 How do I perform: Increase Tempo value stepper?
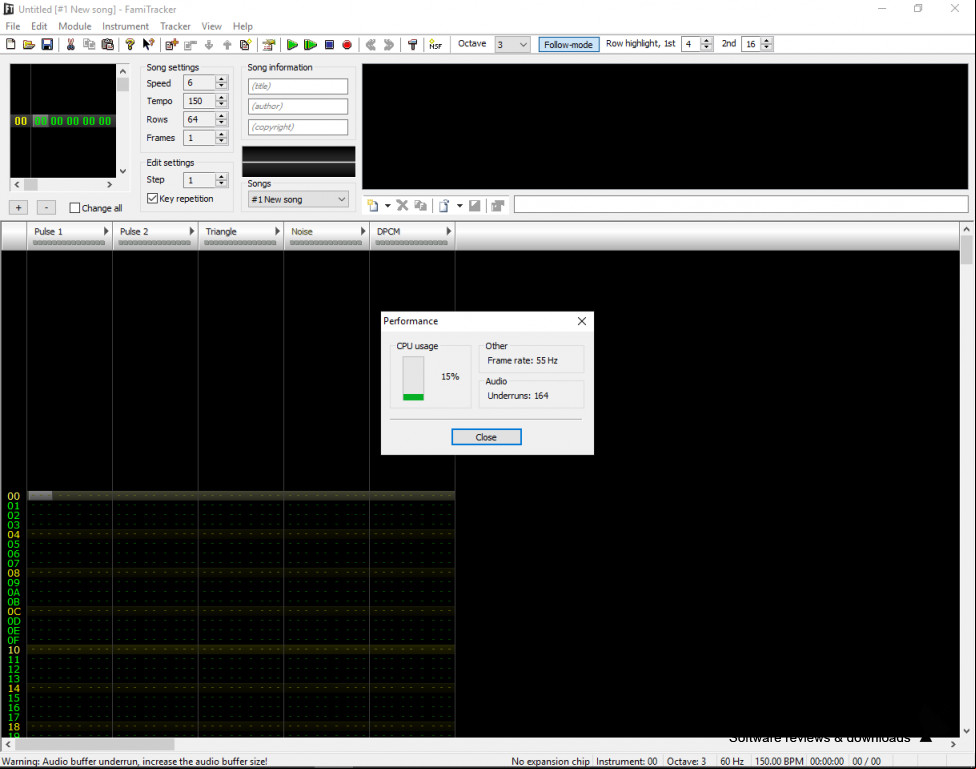tap(222, 97)
